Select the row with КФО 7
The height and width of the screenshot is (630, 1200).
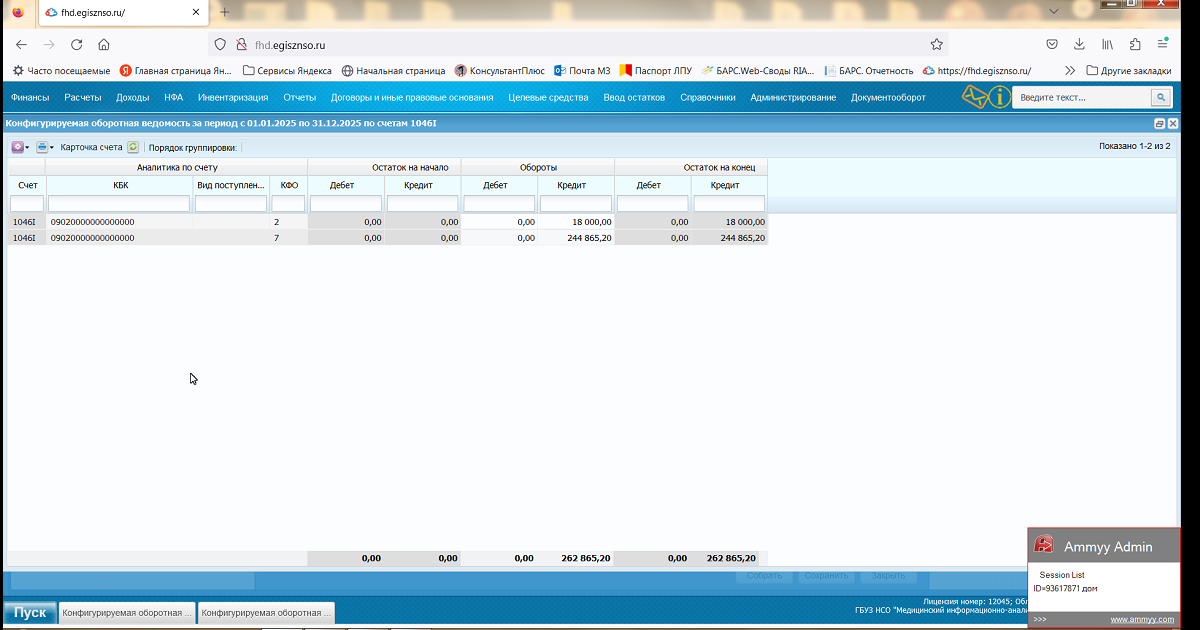coord(388,238)
